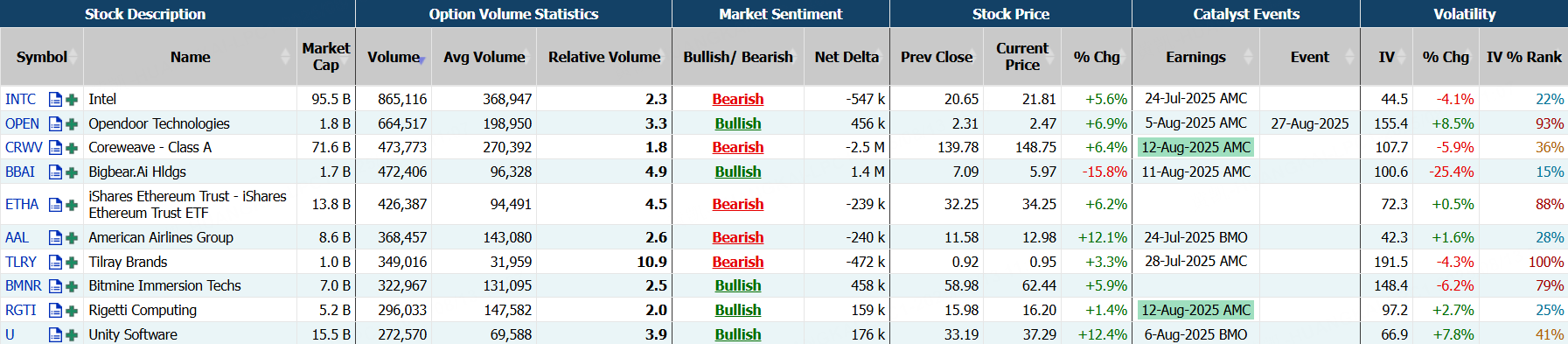Image resolution: width=1568 pixels, height=344 pixels.
Task: Select the Option Volume Statistics header group
Action: tap(513, 14)
